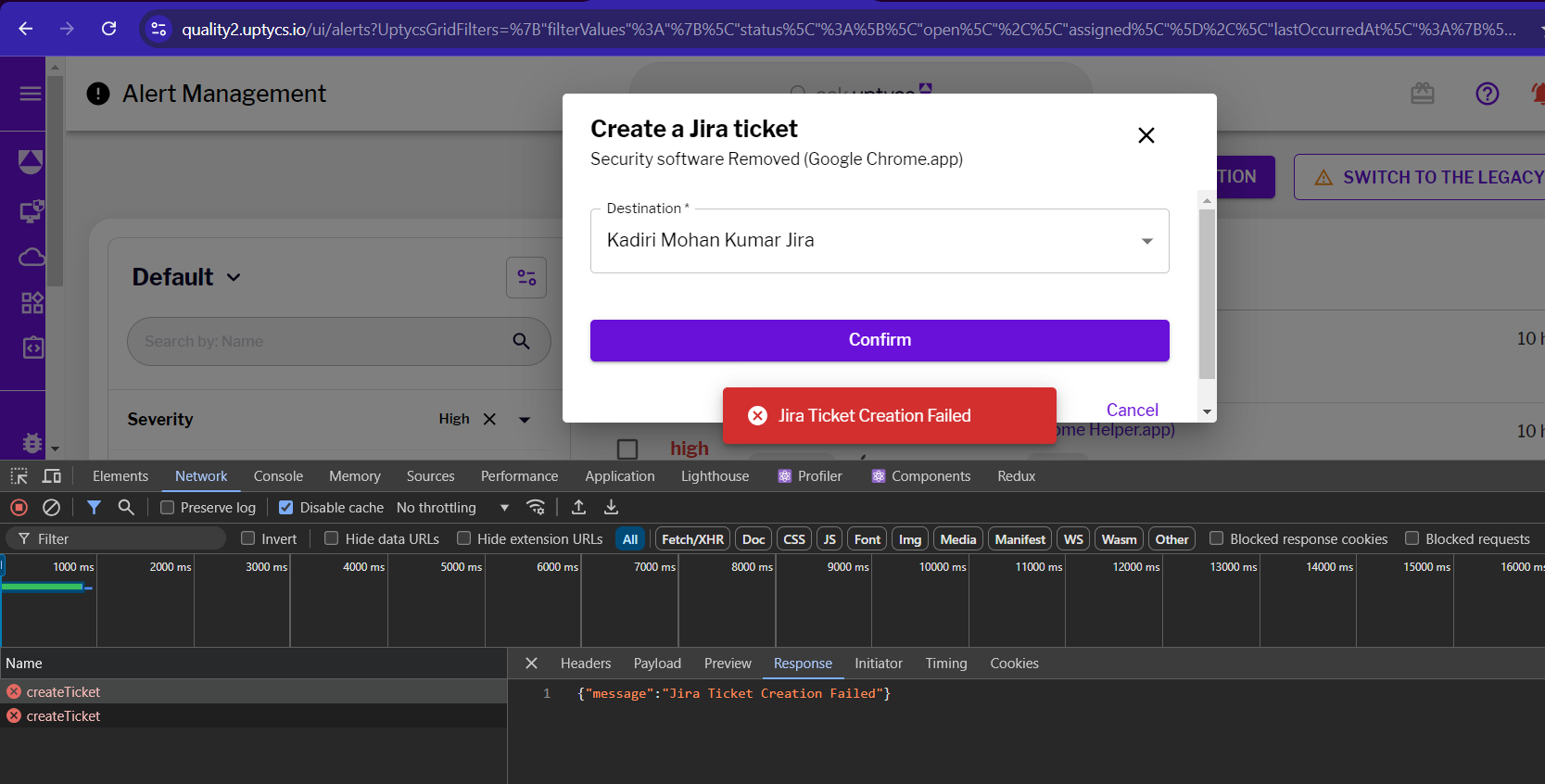The image size is (1545, 784).
Task: Clear the network log
Action: click(x=52, y=508)
